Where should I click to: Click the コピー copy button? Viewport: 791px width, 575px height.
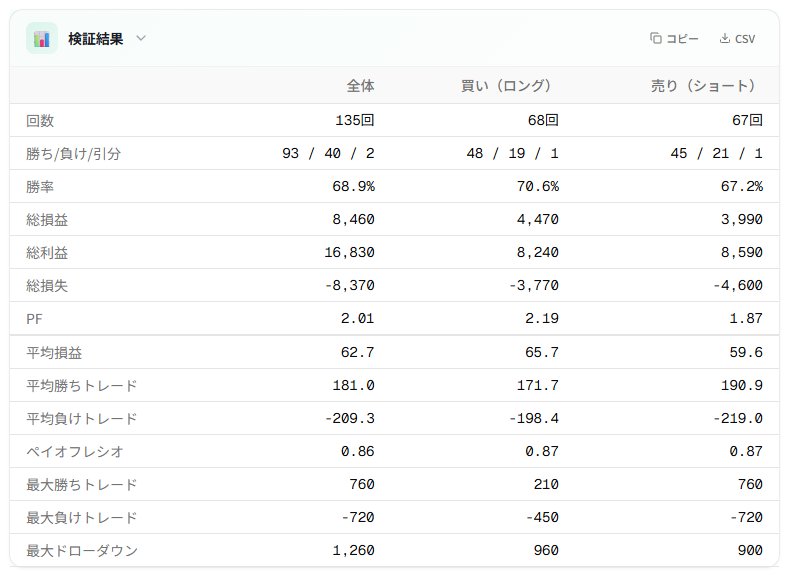(x=674, y=39)
